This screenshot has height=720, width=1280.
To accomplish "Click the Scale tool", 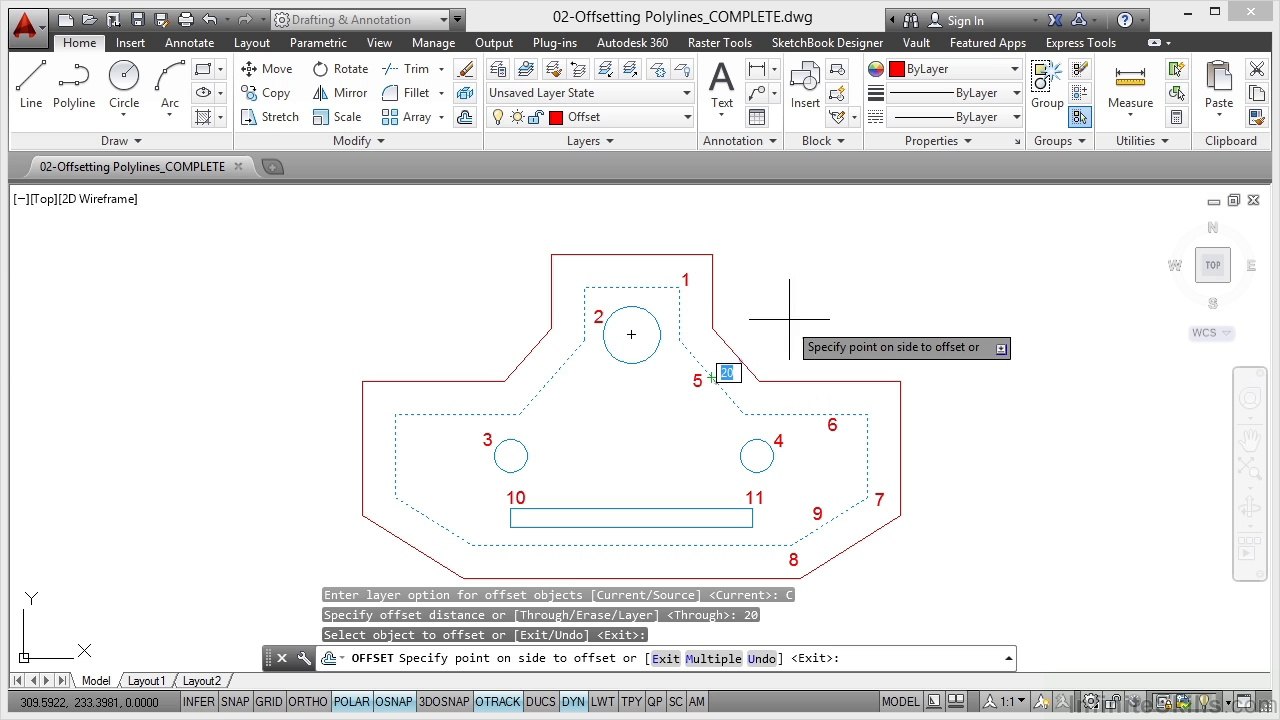I will point(337,117).
